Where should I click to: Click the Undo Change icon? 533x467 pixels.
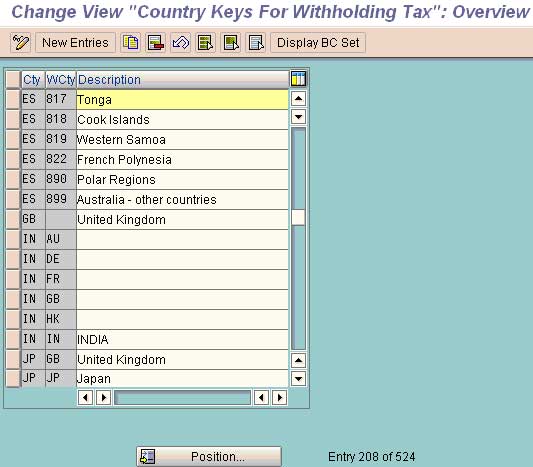181,43
